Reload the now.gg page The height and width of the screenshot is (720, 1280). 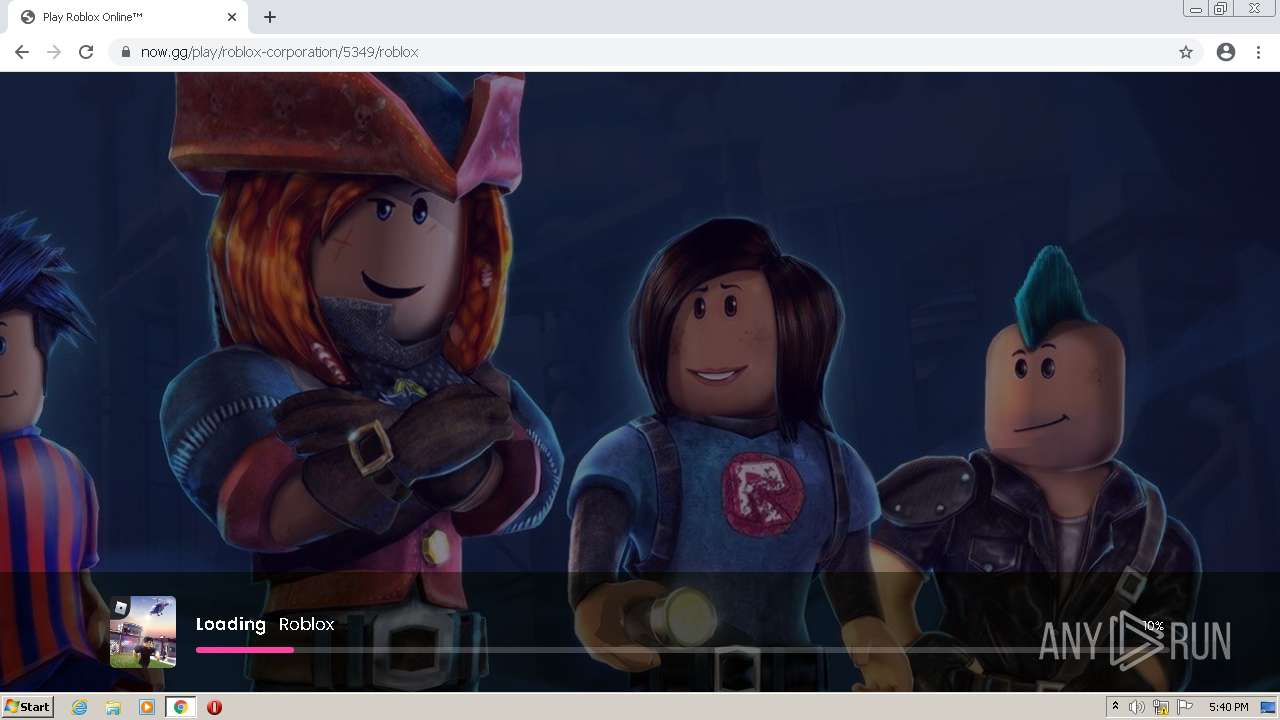(x=86, y=52)
